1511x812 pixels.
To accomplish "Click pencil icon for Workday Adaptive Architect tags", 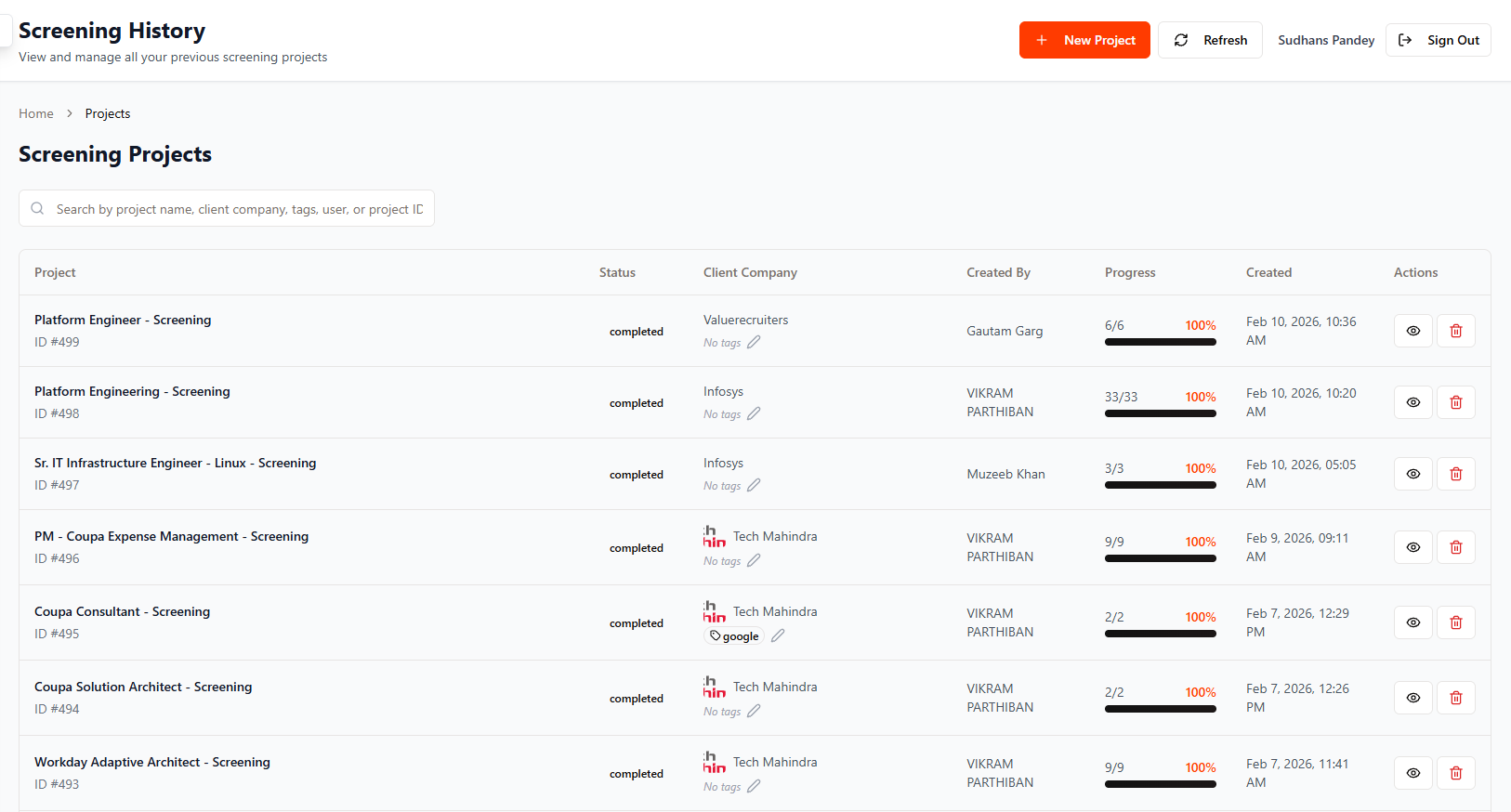I will coord(754,786).
